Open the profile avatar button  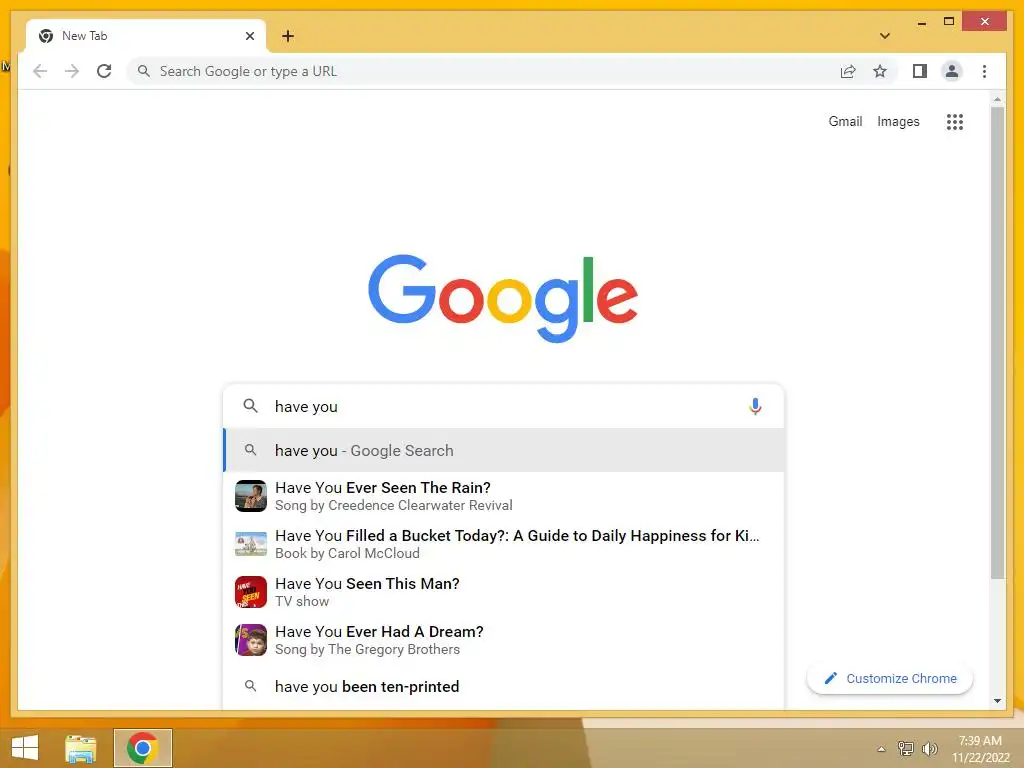point(952,71)
